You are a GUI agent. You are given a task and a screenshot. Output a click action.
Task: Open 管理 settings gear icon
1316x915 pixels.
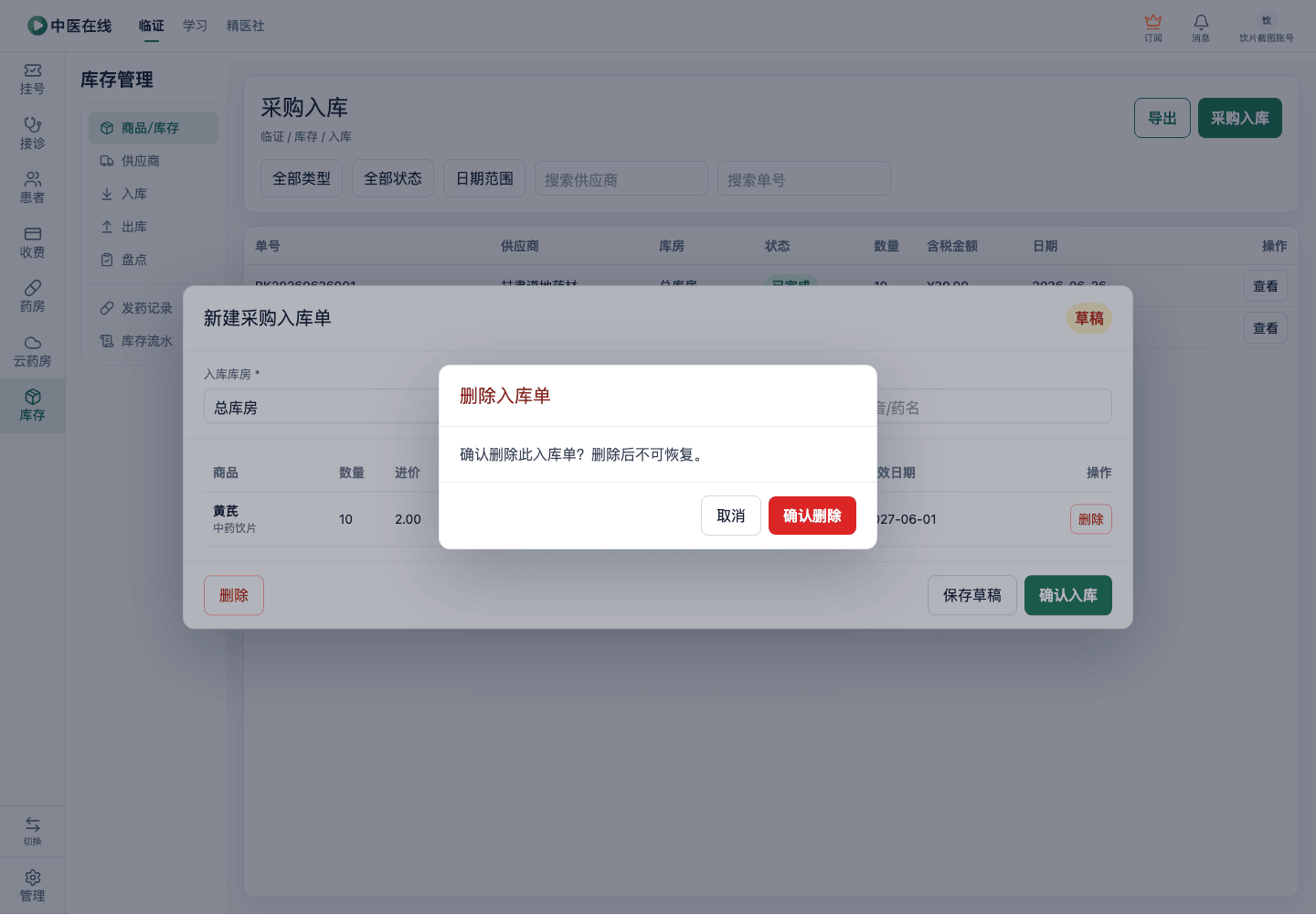(x=32, y=886)
